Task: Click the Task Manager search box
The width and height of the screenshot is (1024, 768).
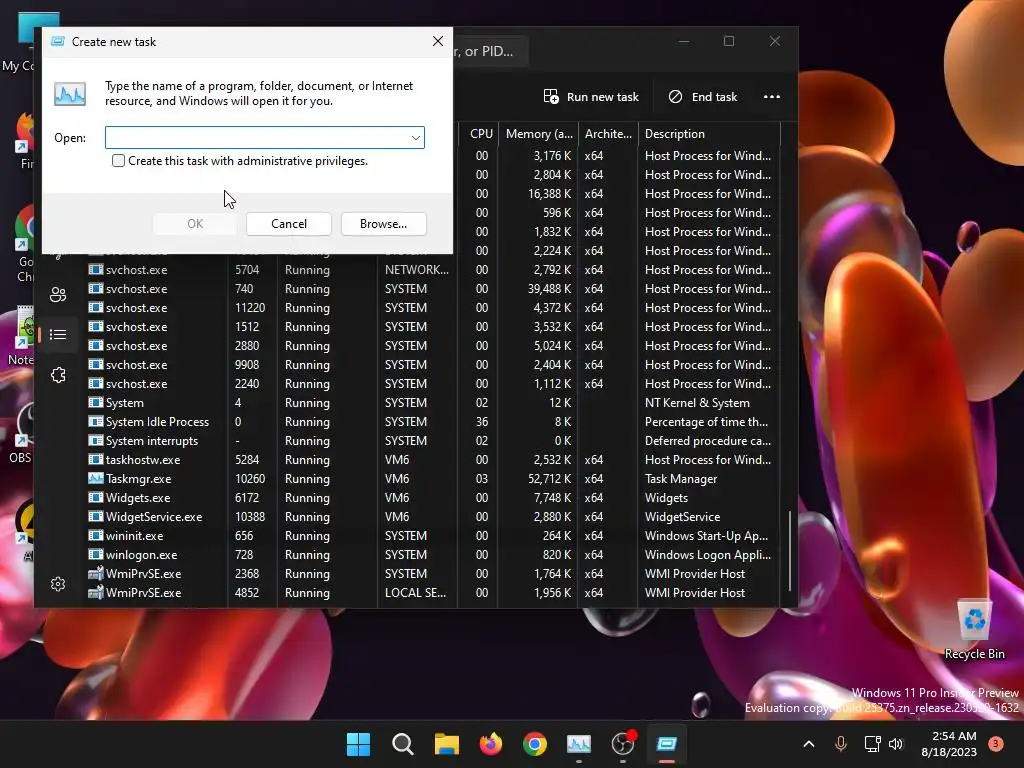Action: click(490, 51)
